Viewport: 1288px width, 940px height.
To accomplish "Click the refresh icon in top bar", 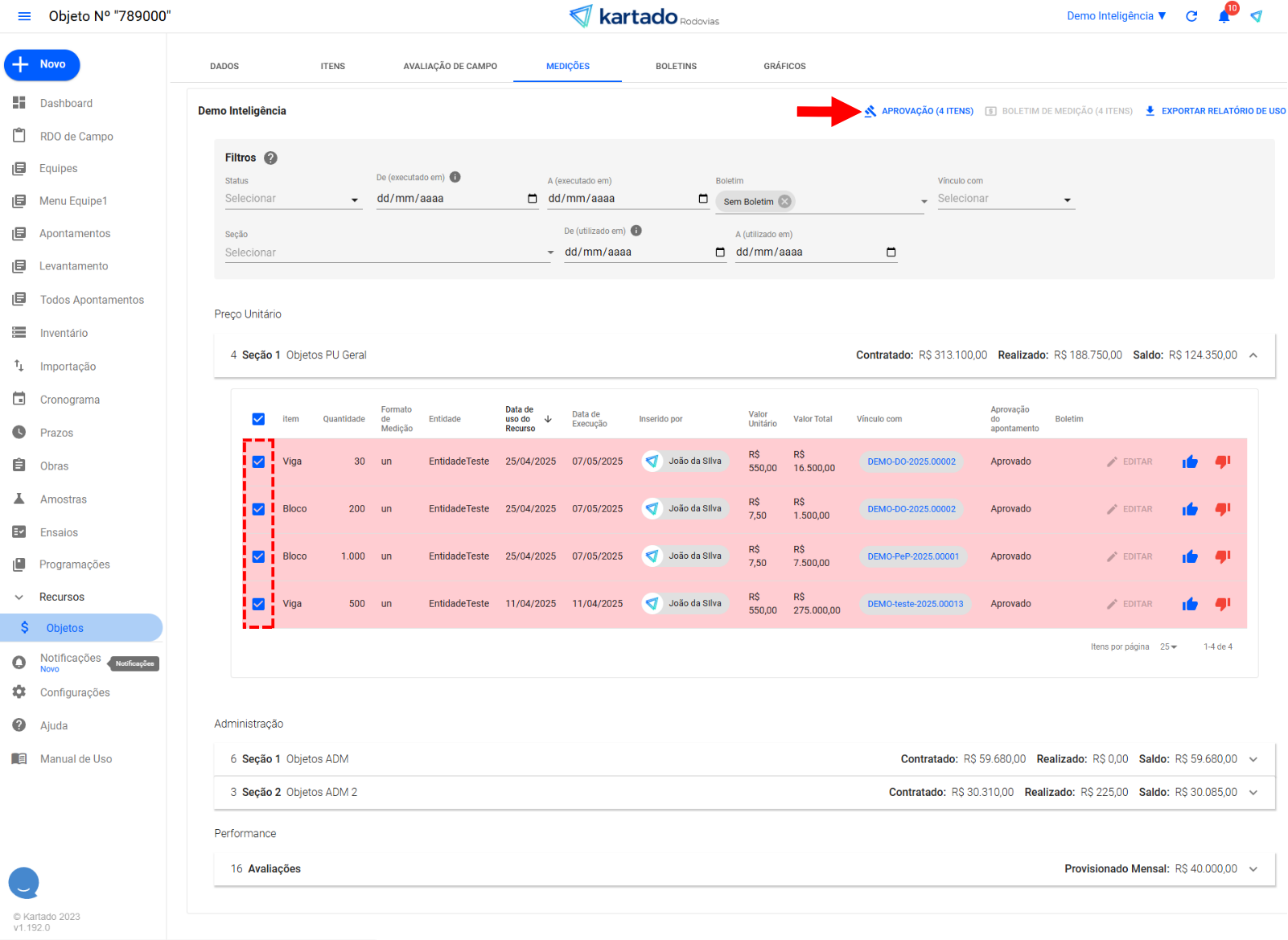I will coord(1191,16).
